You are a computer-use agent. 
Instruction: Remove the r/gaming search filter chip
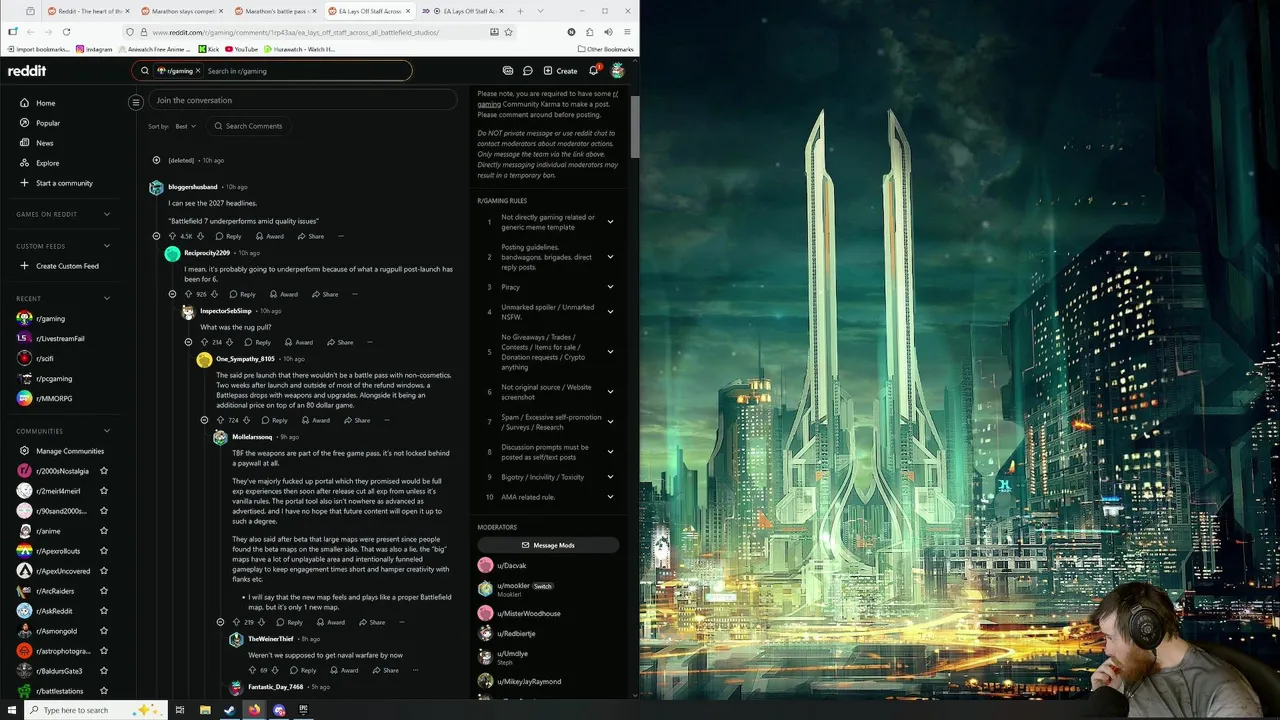pyautogui.click(x=198, y=71)
